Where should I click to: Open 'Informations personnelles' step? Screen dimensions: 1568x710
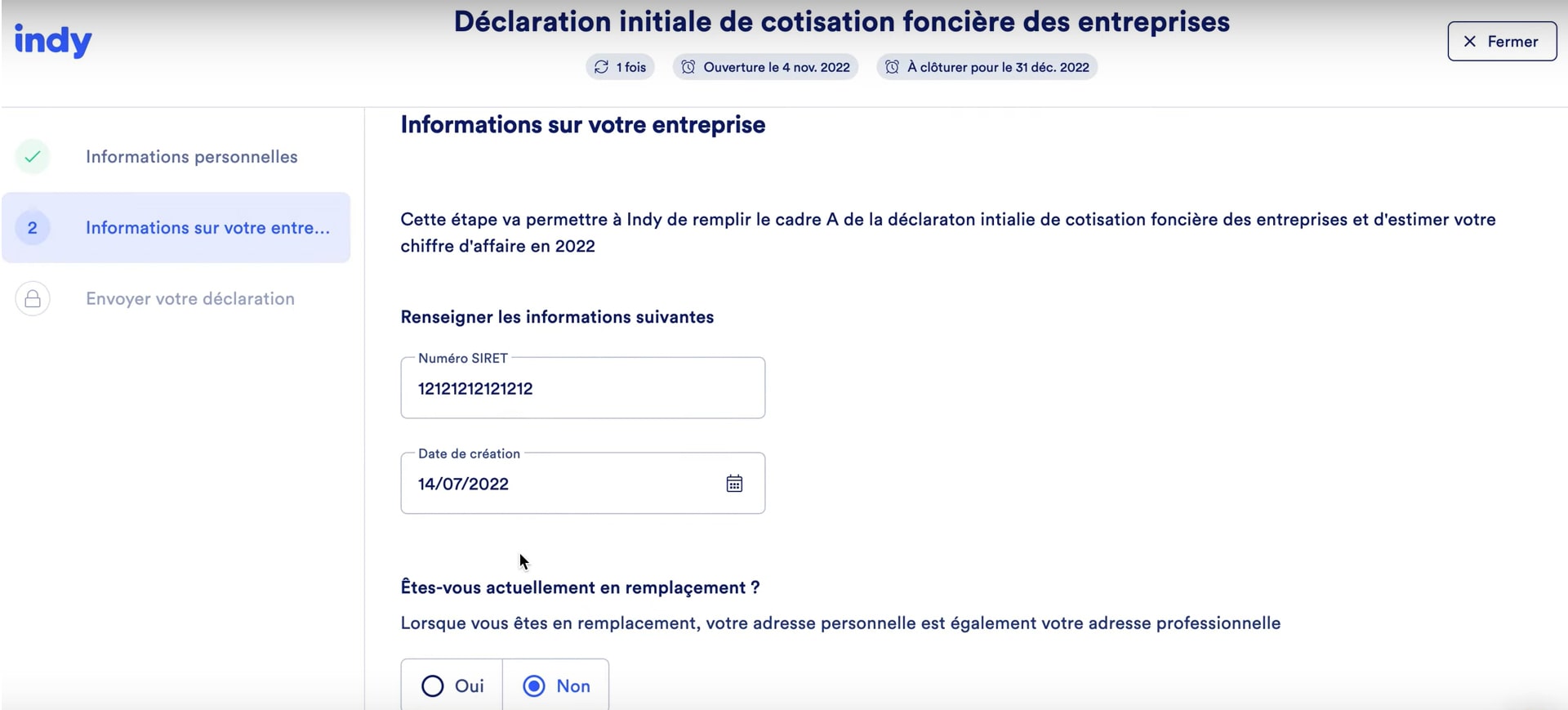point(191,157)
